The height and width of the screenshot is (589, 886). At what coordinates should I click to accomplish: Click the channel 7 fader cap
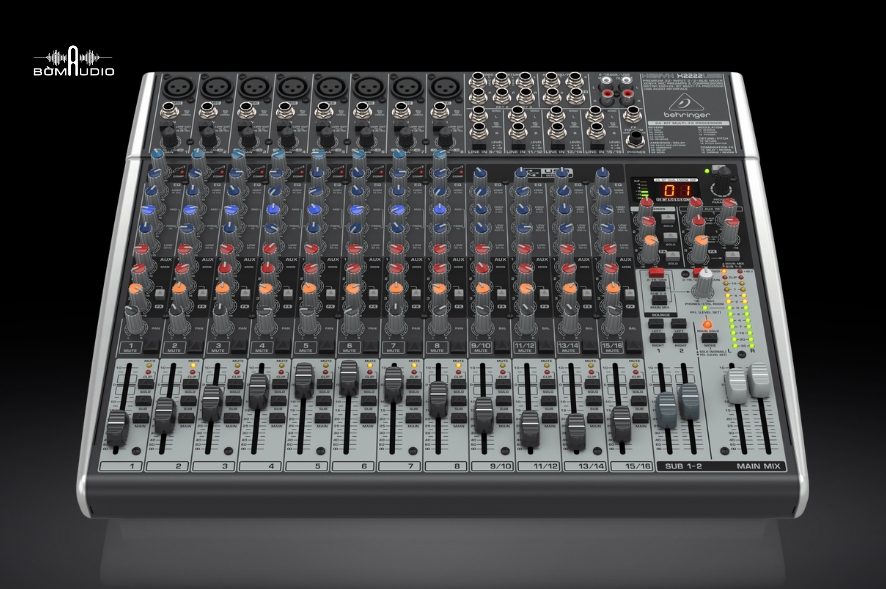pos(393,384)
